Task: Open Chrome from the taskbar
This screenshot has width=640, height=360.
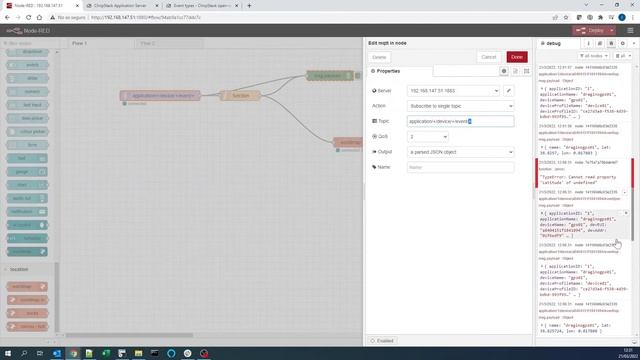Action: click(x=73, y=353)
